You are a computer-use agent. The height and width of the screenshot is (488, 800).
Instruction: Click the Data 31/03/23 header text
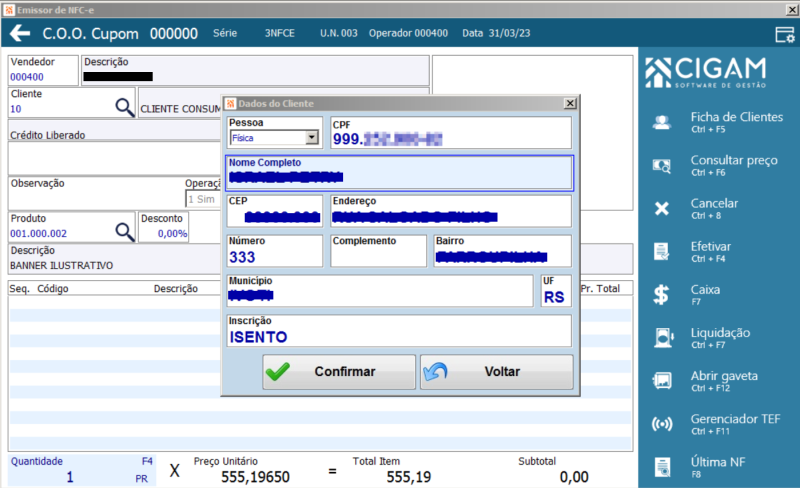pyautogui.click(x=496, y=33)
